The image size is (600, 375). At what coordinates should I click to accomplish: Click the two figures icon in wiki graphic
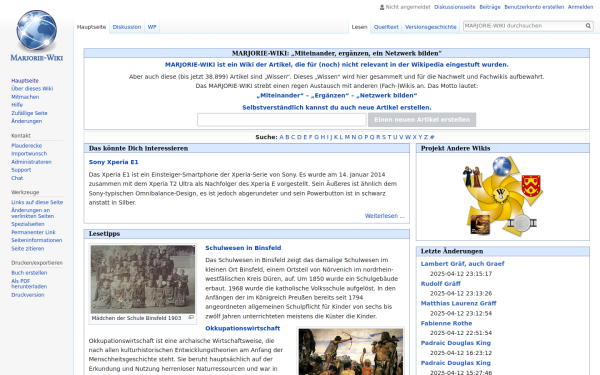pos(473,176)
